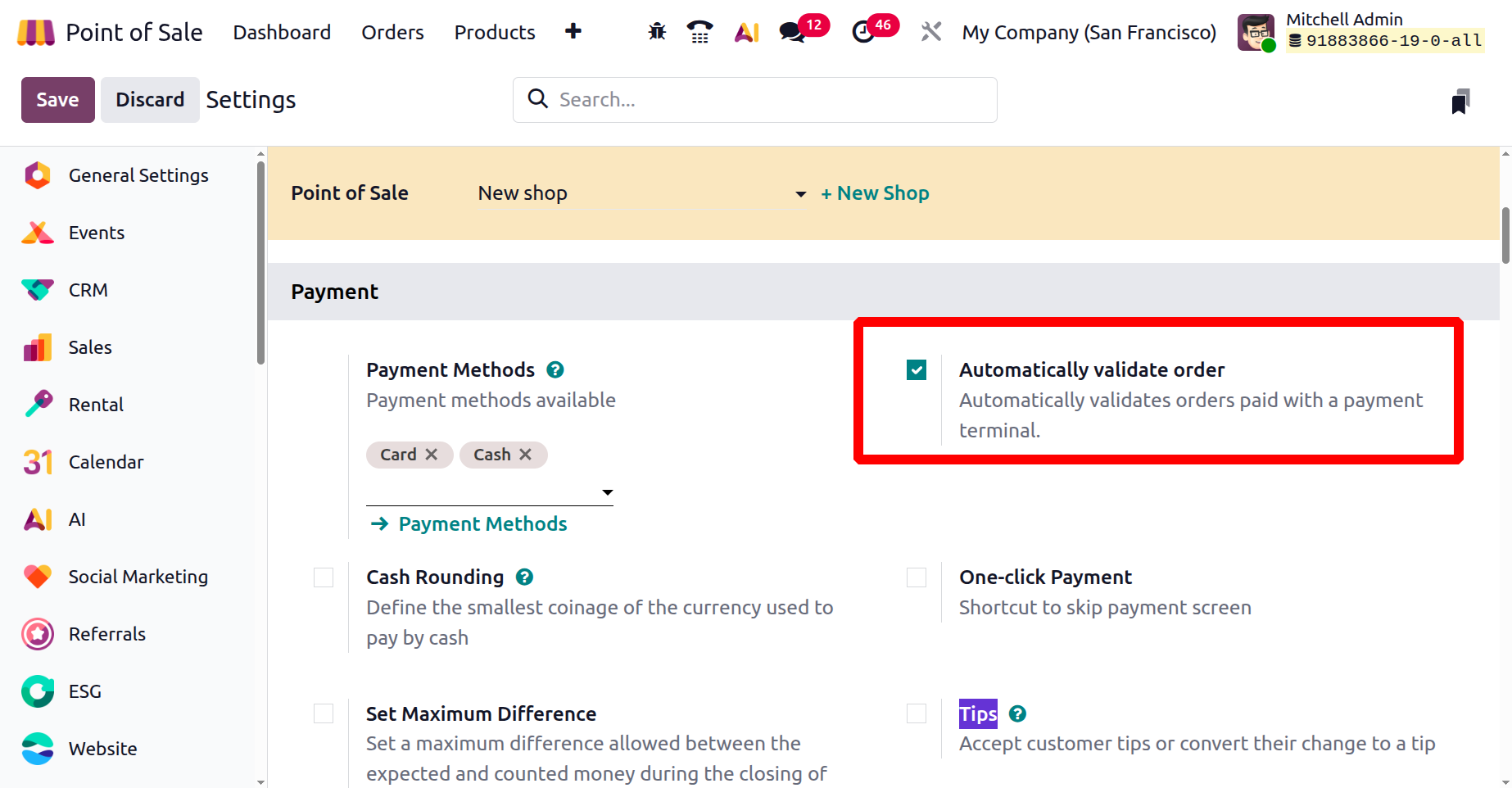Expand the New shop selector dropdown
This screenshot has height=788, width=1512.
[800, 194]
